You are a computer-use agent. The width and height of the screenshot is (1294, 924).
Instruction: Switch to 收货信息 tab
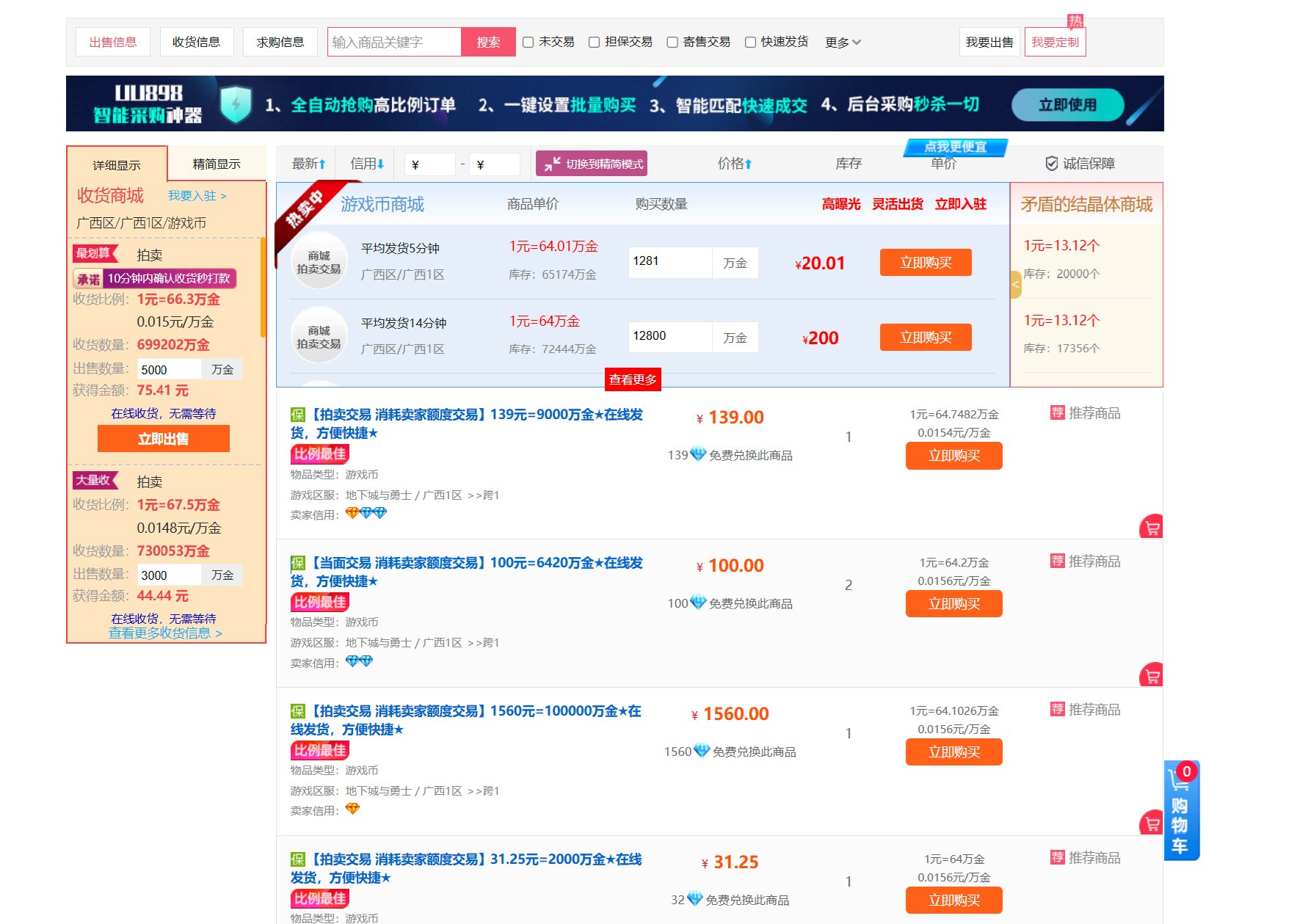click(x=197, y=42)
